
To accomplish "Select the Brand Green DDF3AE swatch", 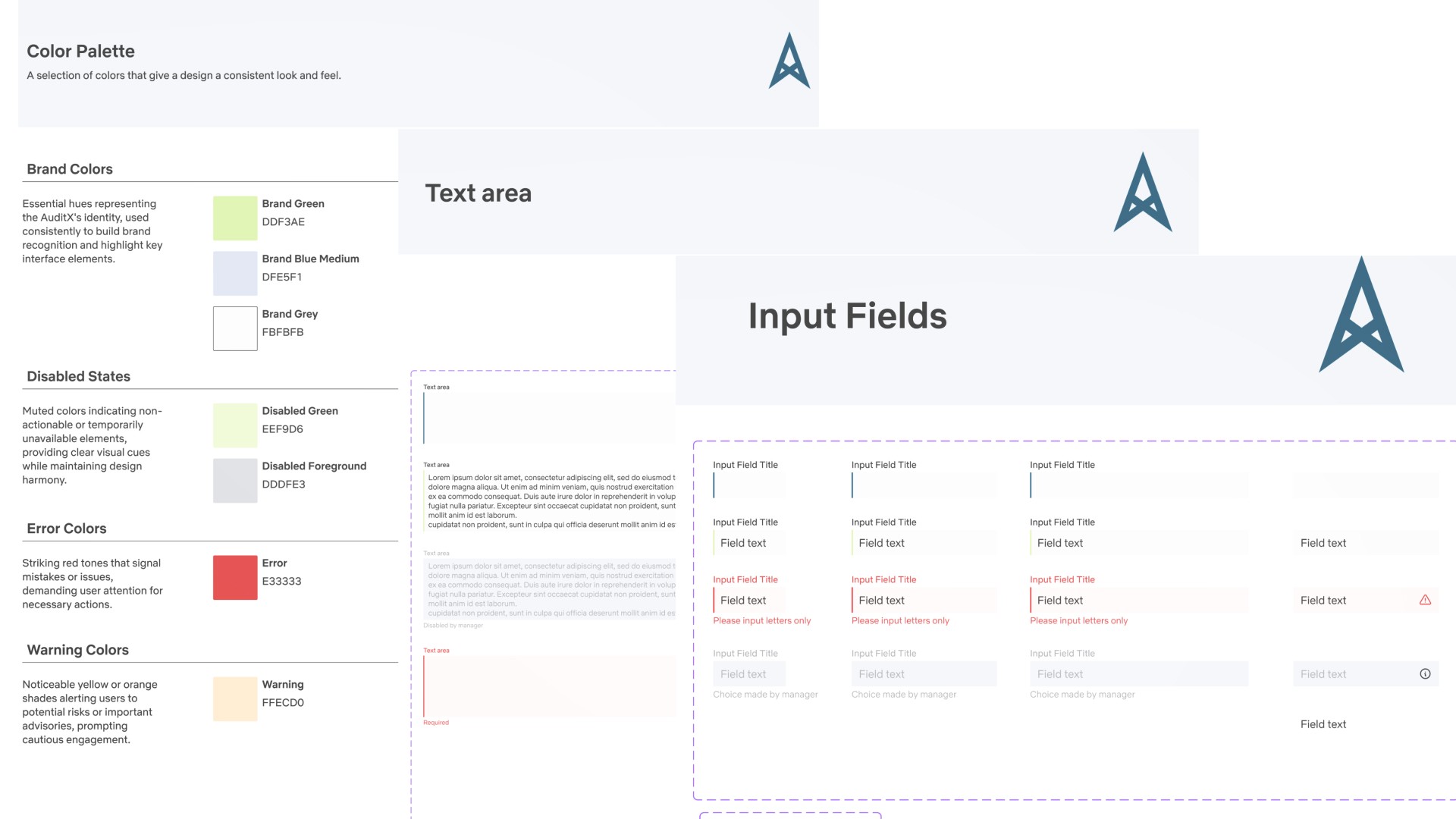I will pos(235,218).
